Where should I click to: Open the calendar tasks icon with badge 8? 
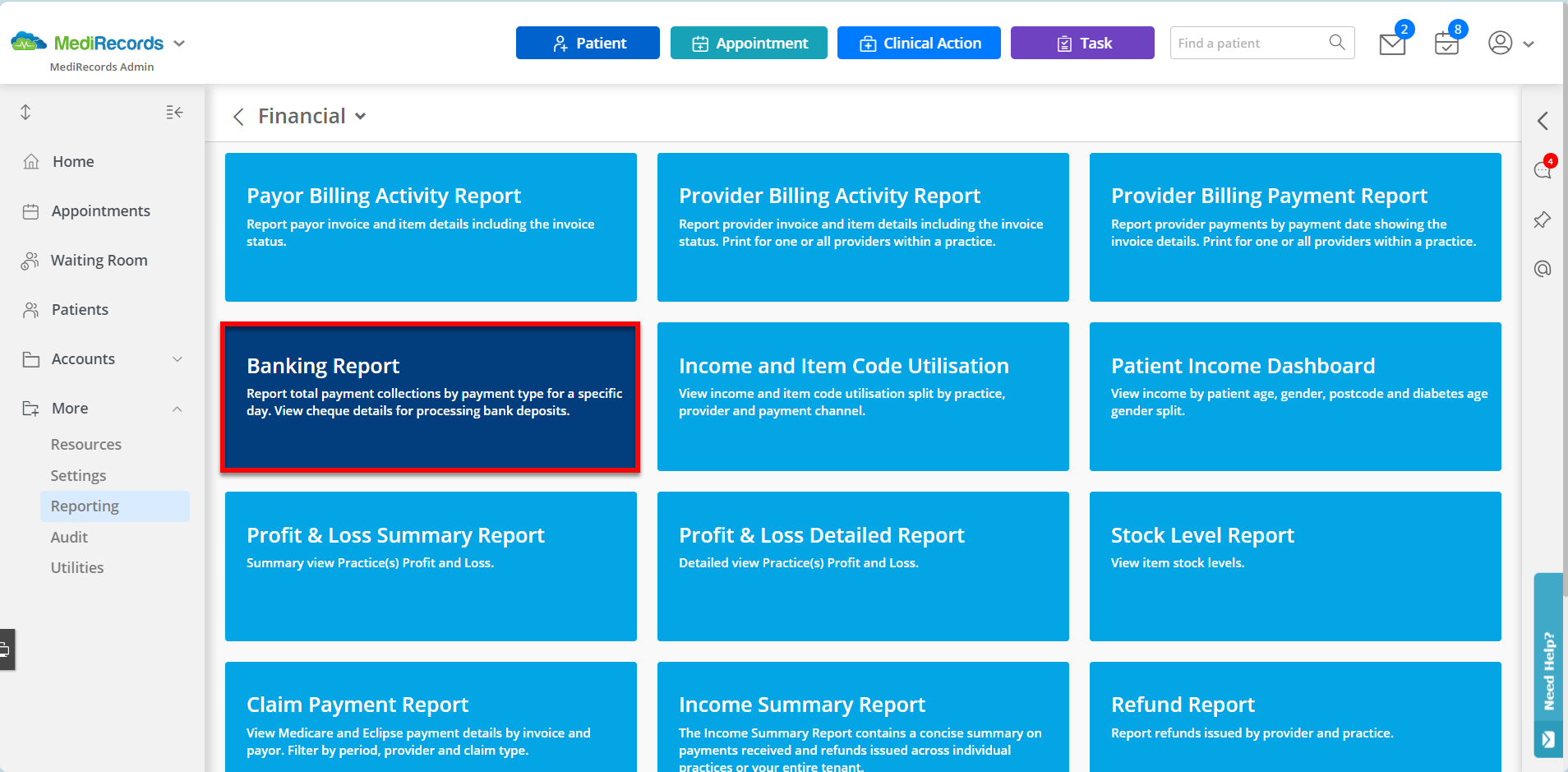pyautogui.click(x=1446, y=44)
